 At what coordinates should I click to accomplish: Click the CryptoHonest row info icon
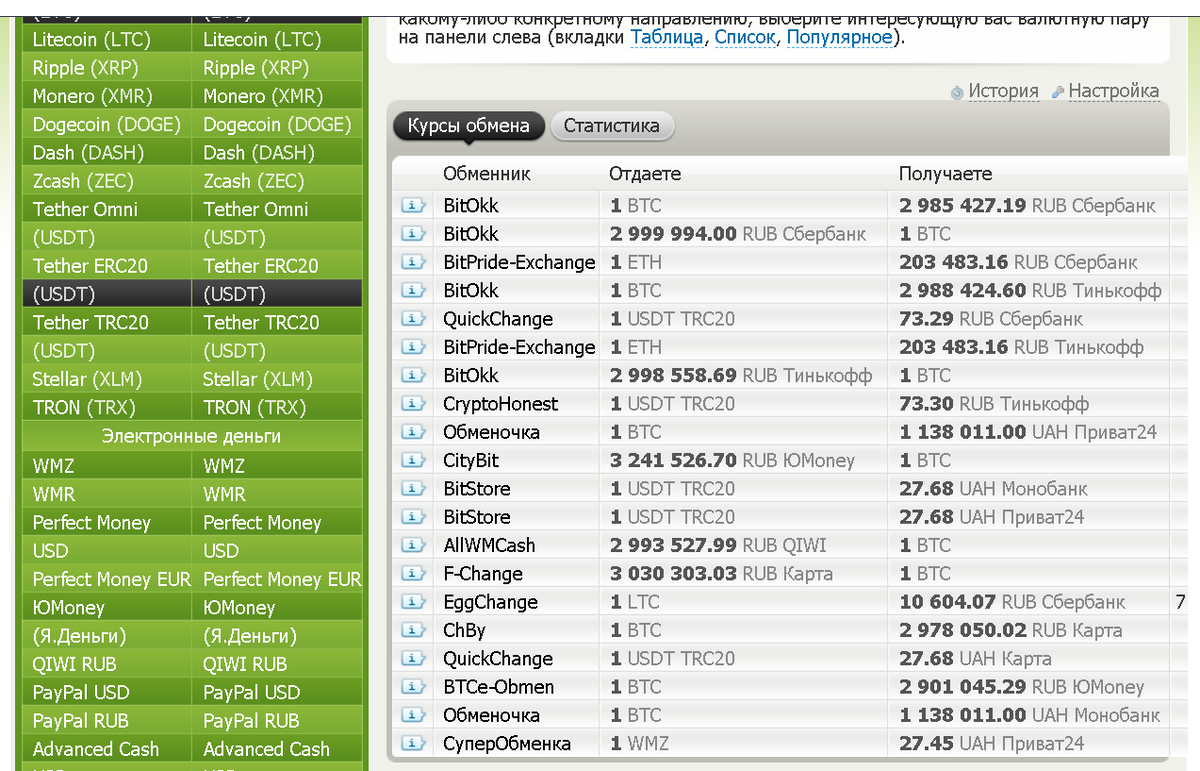(413, 404)
